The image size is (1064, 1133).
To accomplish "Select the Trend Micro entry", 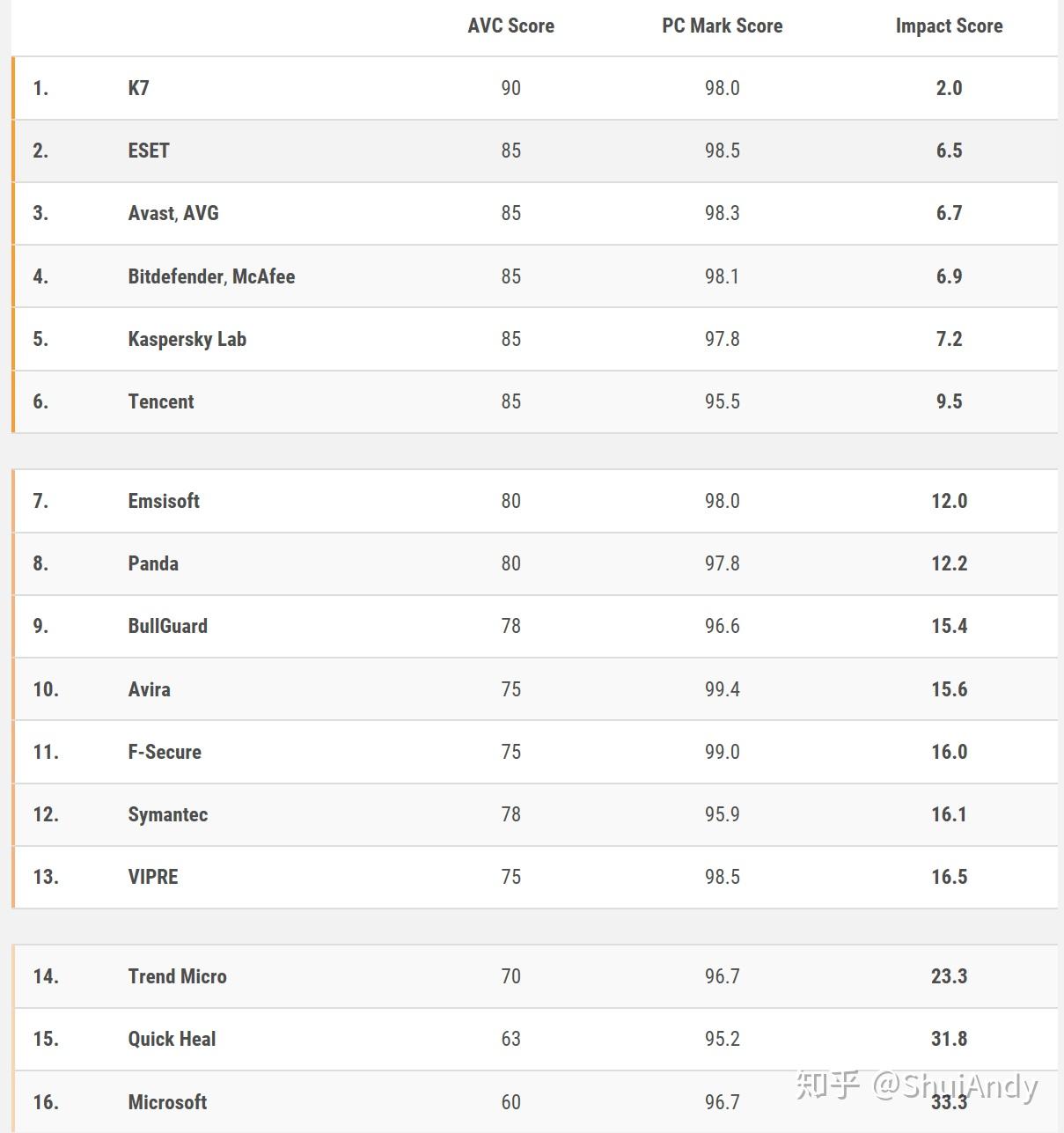I will (x=177, y=976).
